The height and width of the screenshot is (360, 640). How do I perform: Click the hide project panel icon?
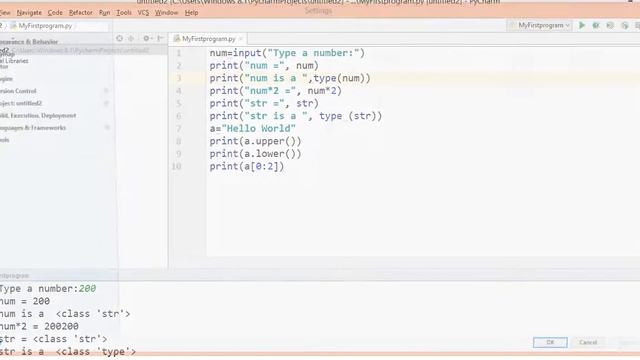pos(160,38)
